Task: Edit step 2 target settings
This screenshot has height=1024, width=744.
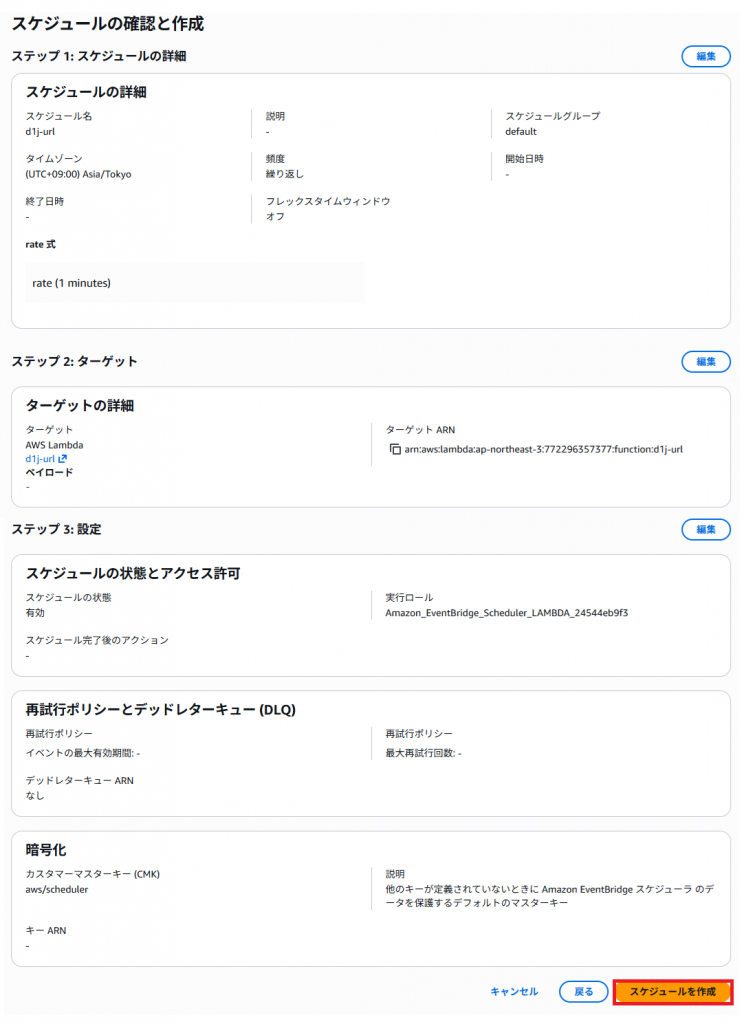Action: (x=705, y=361)
